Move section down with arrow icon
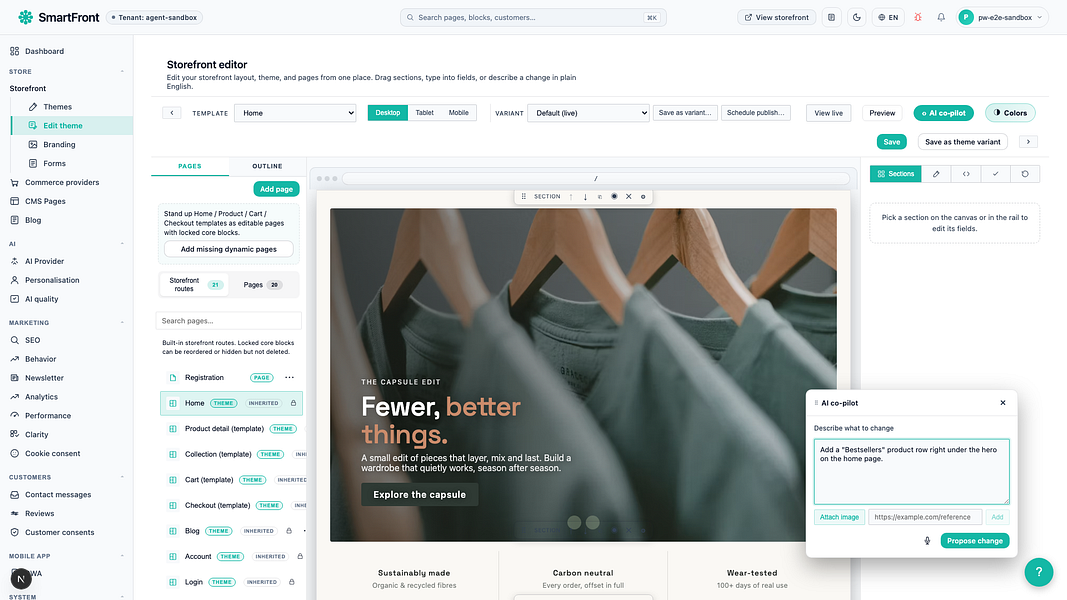The width and height of the screenshot is (1067, 600). 585,197
